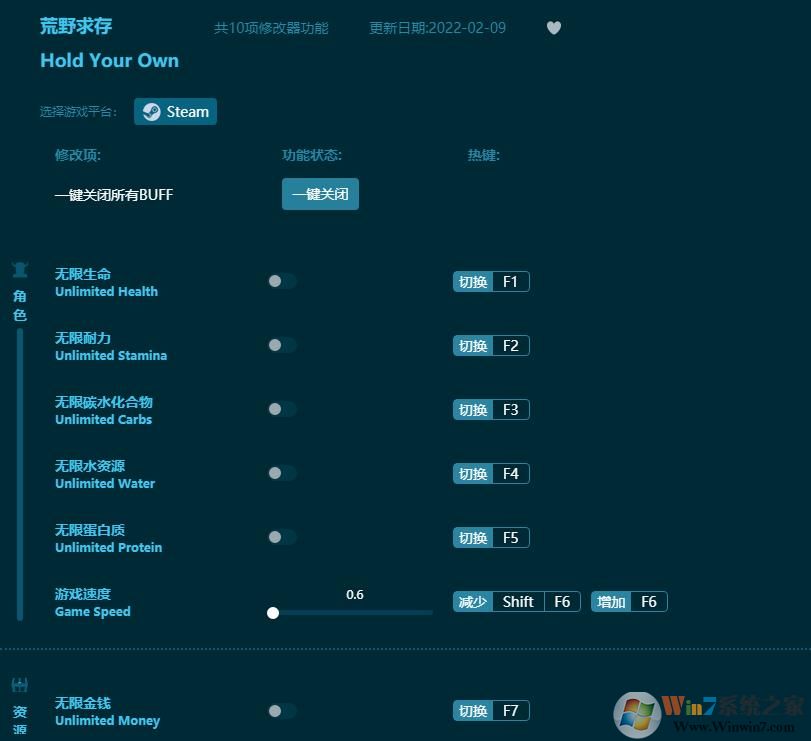Select the Steam platform option
Screen dimensions: 811x741
175,111
